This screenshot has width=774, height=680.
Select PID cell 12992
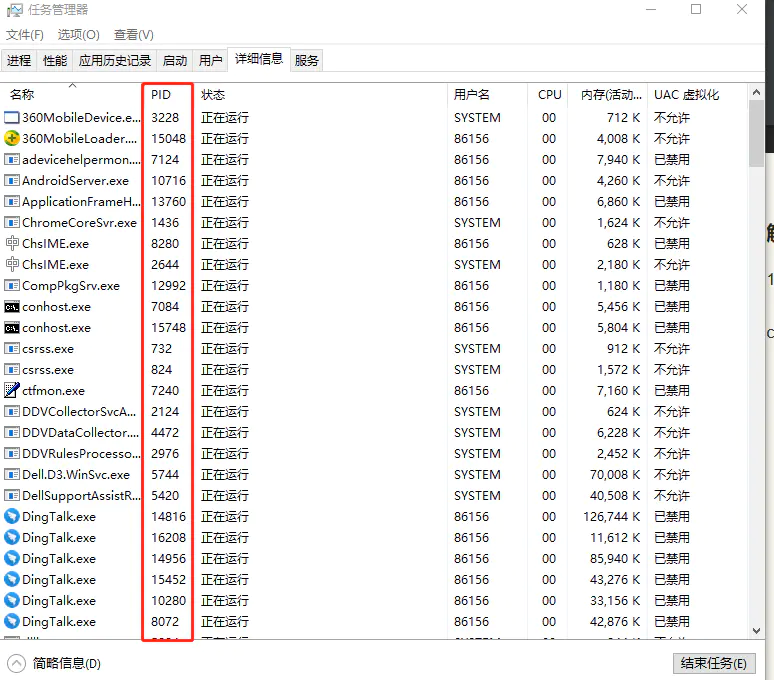point(168,286)
